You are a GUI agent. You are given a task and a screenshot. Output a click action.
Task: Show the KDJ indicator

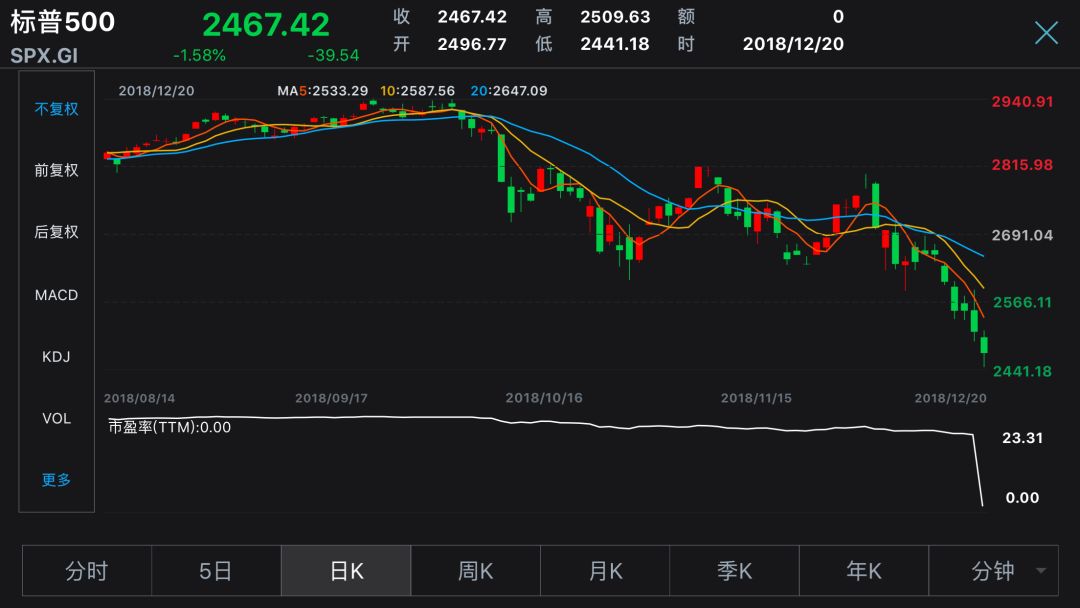[x=56, y=357]
